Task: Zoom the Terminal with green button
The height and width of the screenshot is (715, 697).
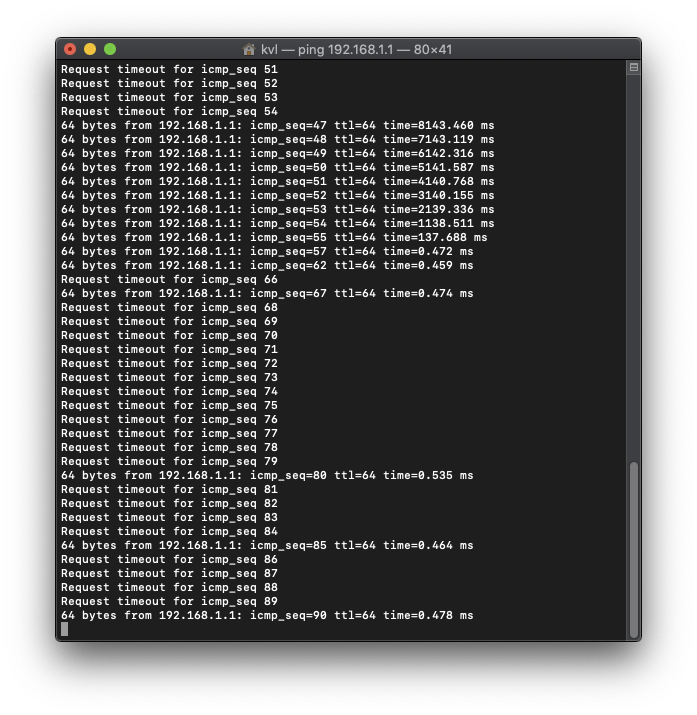Action: coord(110,49)
